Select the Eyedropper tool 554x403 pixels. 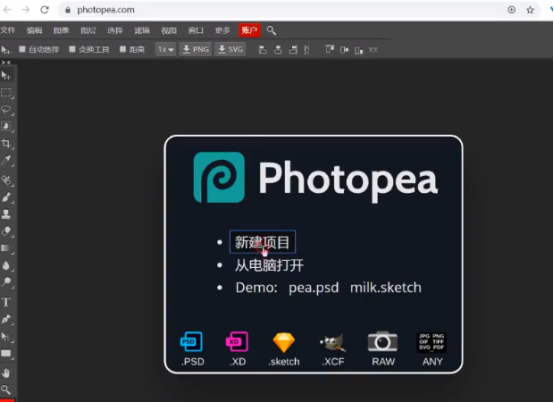tap(6, 160)
